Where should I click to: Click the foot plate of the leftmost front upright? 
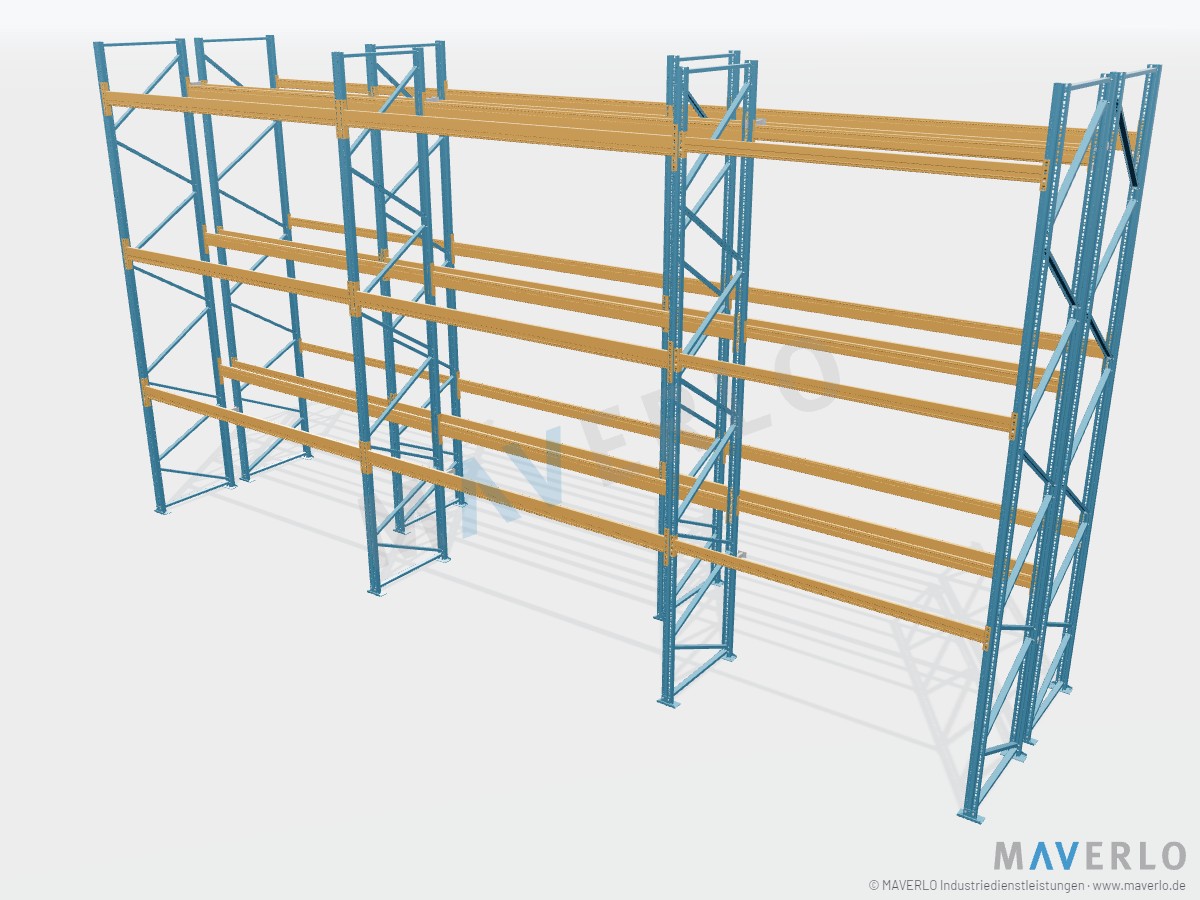point(164,509)
